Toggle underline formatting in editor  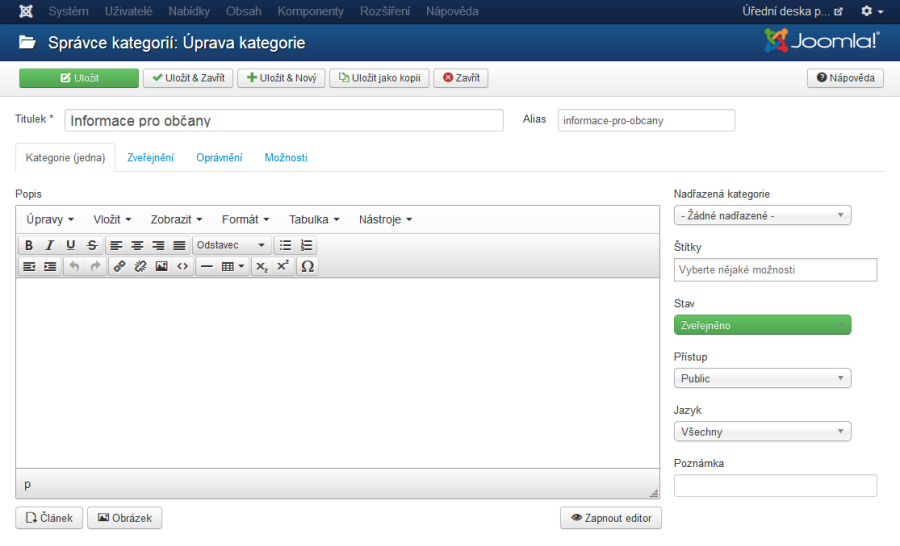(71, 246)
